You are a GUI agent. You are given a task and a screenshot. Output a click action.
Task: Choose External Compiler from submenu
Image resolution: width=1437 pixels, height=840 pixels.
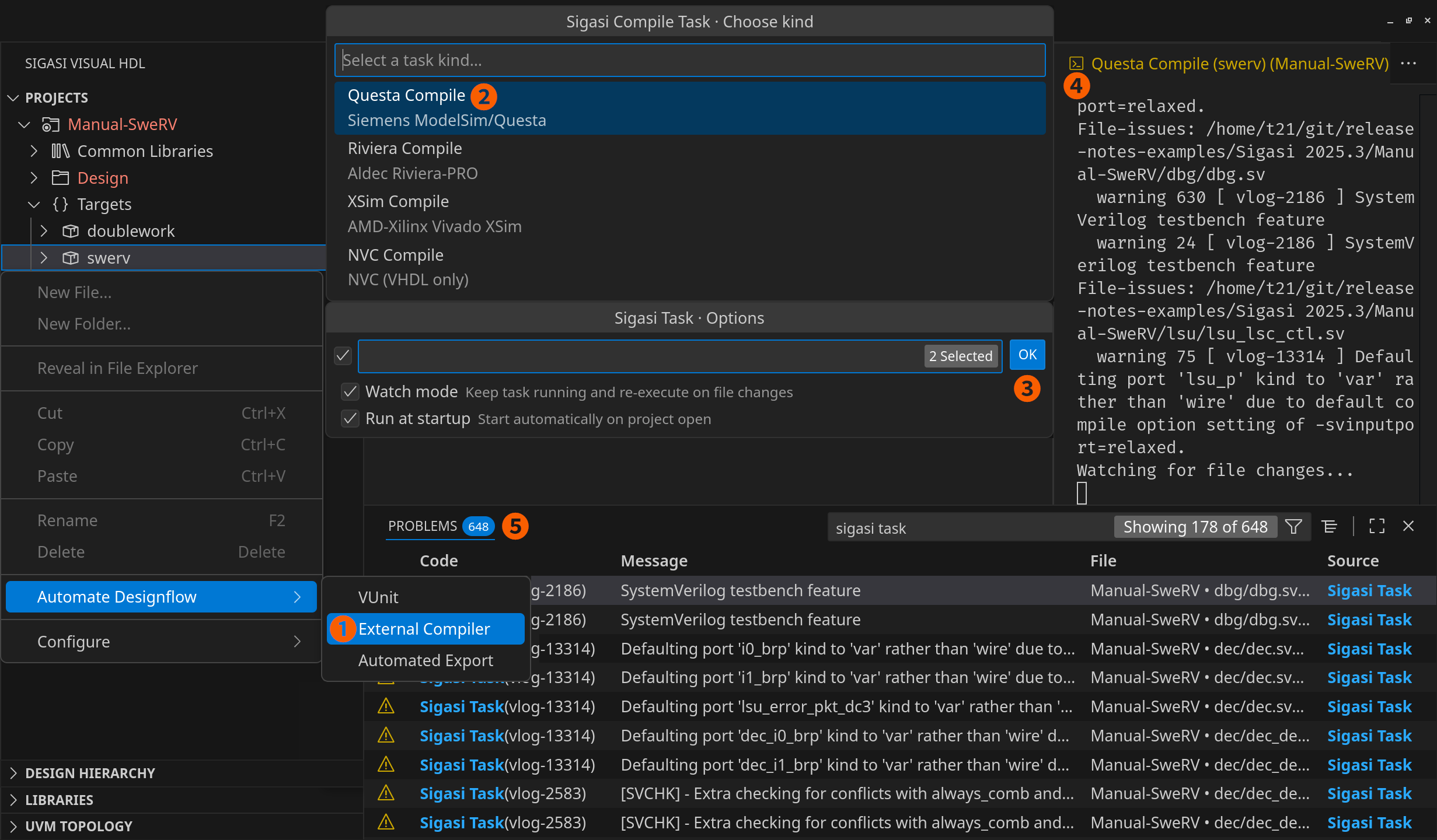pos(424,629)
